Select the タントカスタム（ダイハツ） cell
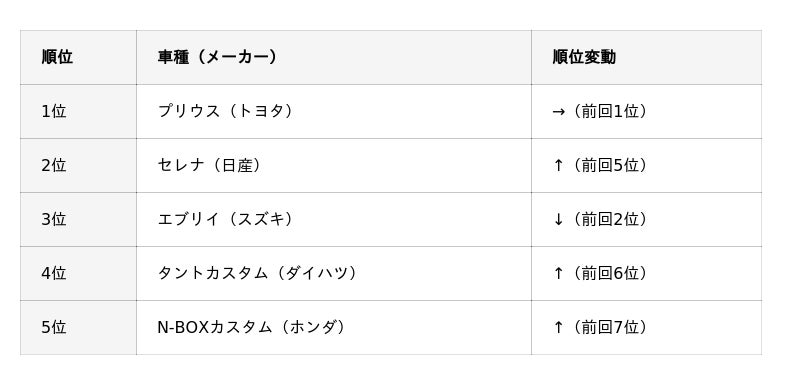The image size is (800, 385). coord(334,273)
